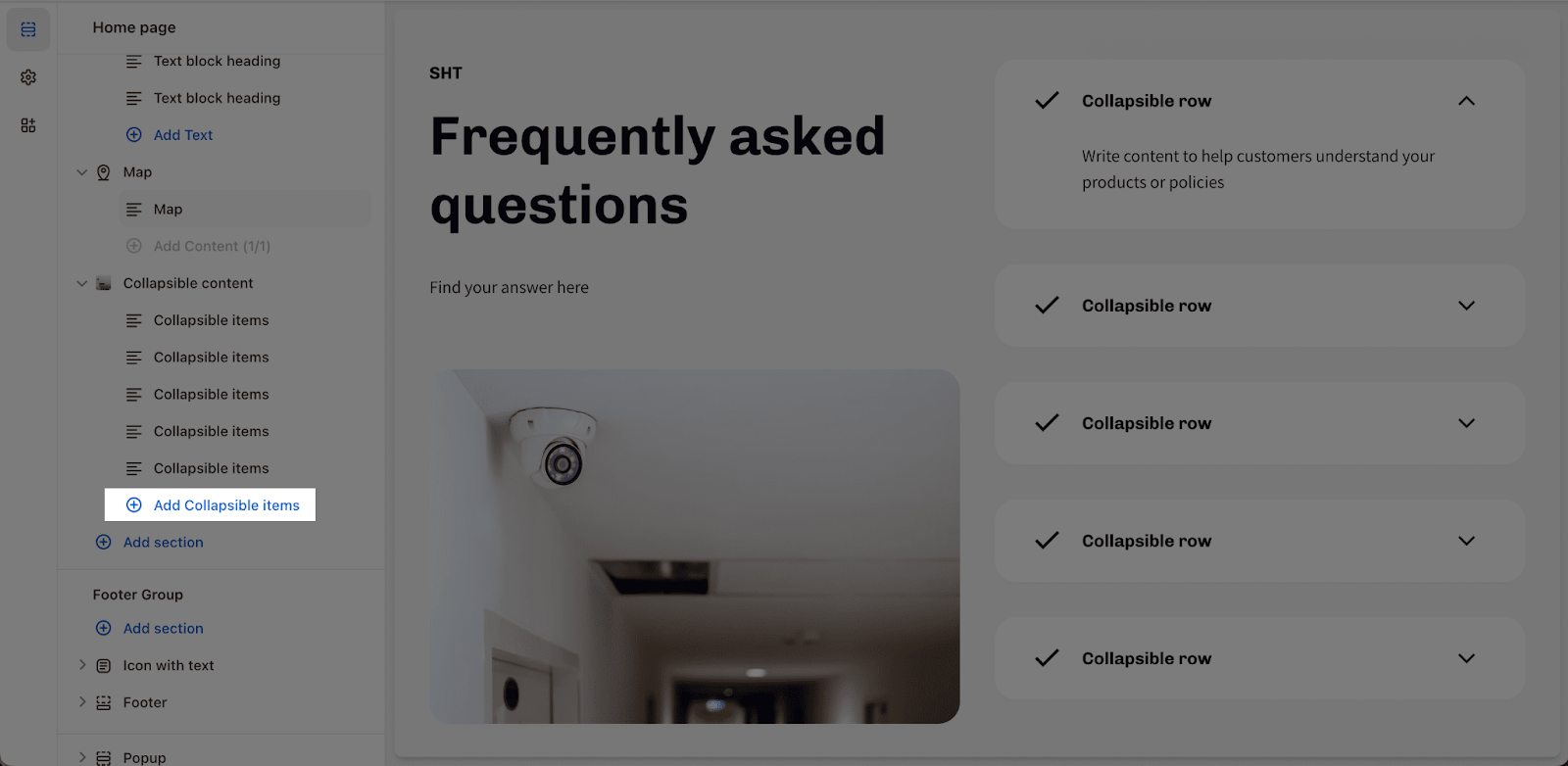Open the App embeds icon in left rail
Image resolution: width=1568 pixels, height=766 pixels.
pos(28,125)
